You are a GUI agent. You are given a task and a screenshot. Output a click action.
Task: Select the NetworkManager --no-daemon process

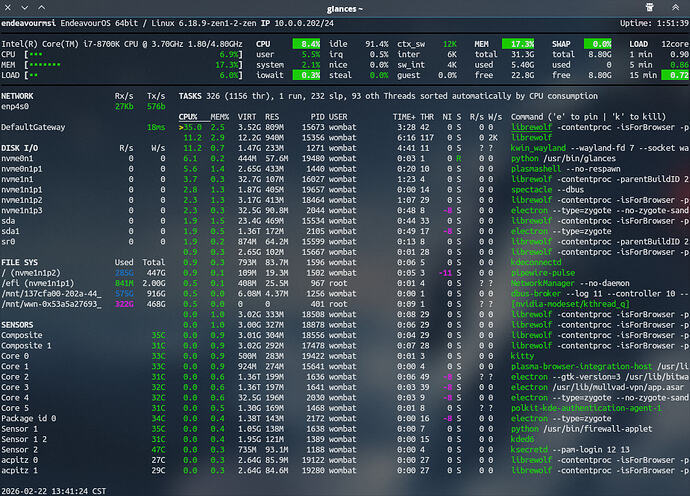[x=569, y=284]
